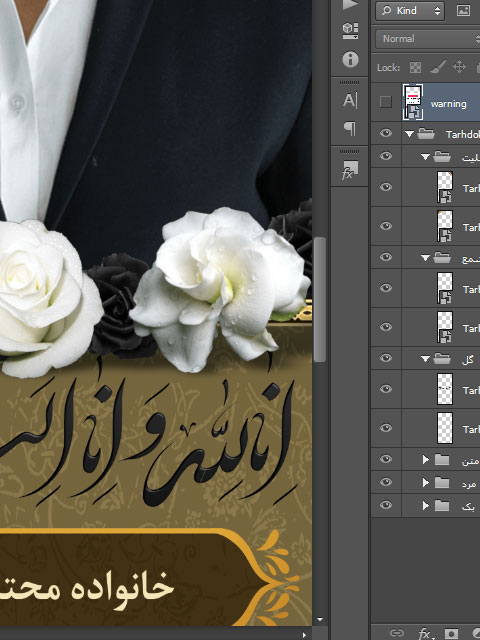480x640 pixels.
Task: Select the متن group name
Action: (x=470, y=461)
